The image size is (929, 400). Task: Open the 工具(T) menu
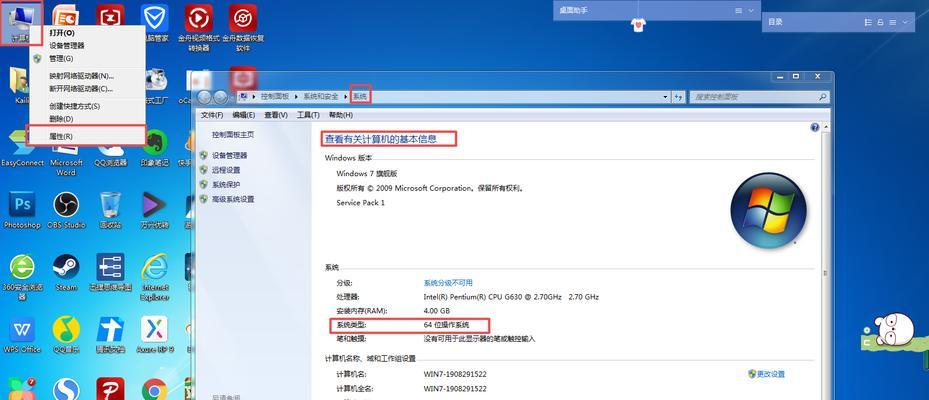pyautogui.click(x=308, y=115)
